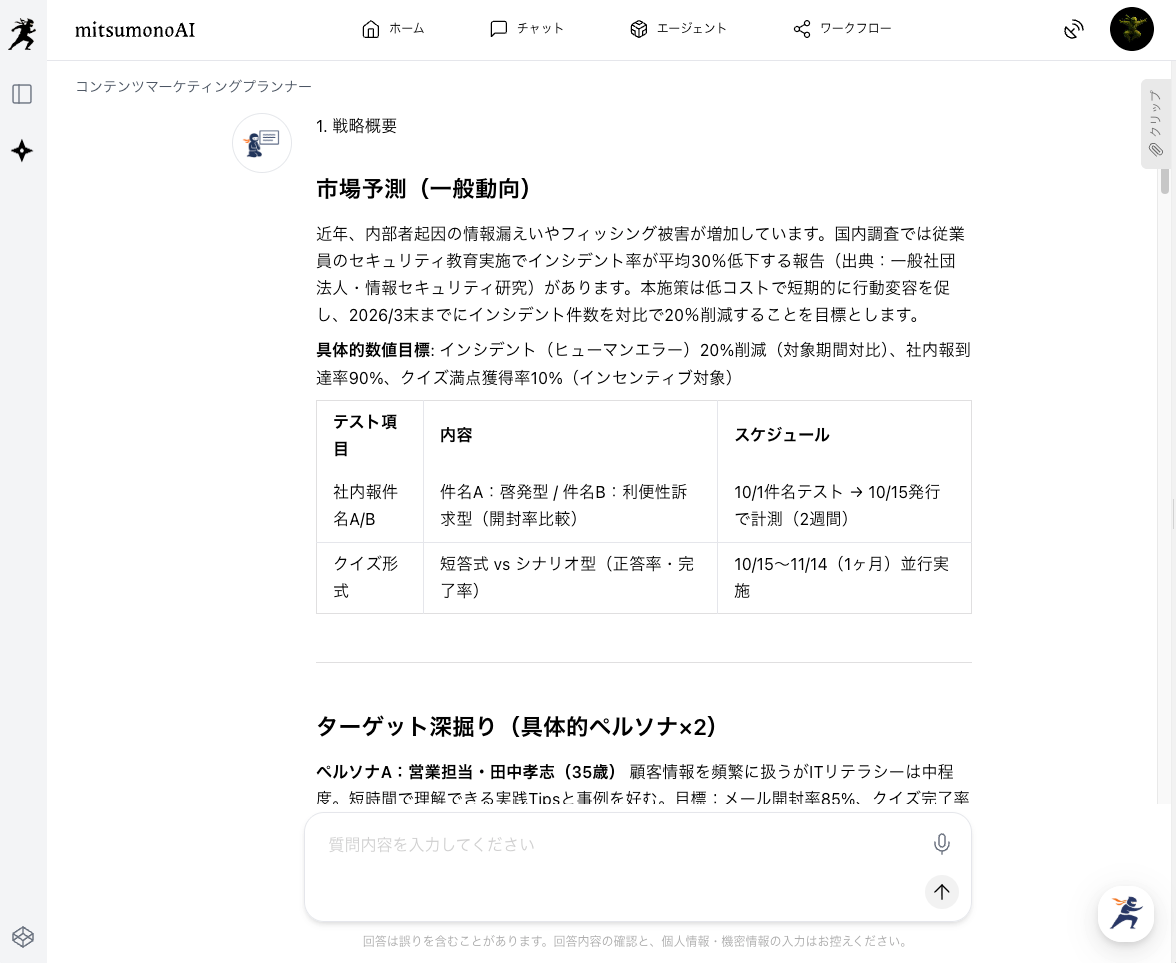The image size is (1176, 963).
Task: Click the 市場予測（一般動向） heading
Action: coord(424,189)
